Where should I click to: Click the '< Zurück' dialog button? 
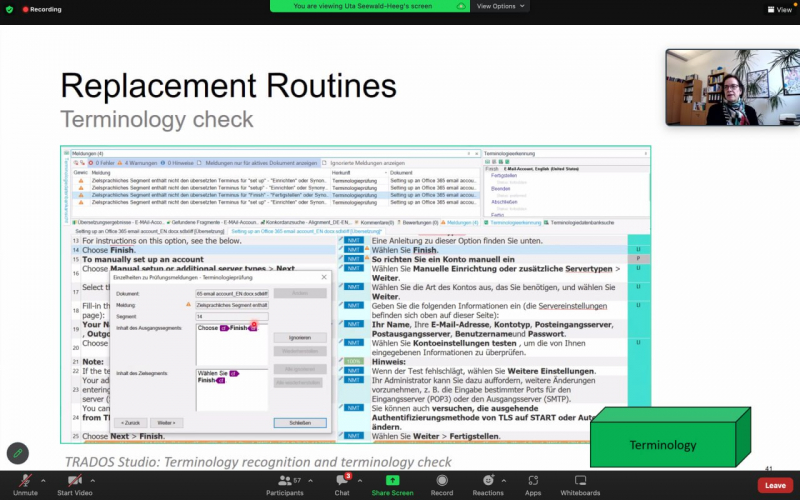pos(131,422)
